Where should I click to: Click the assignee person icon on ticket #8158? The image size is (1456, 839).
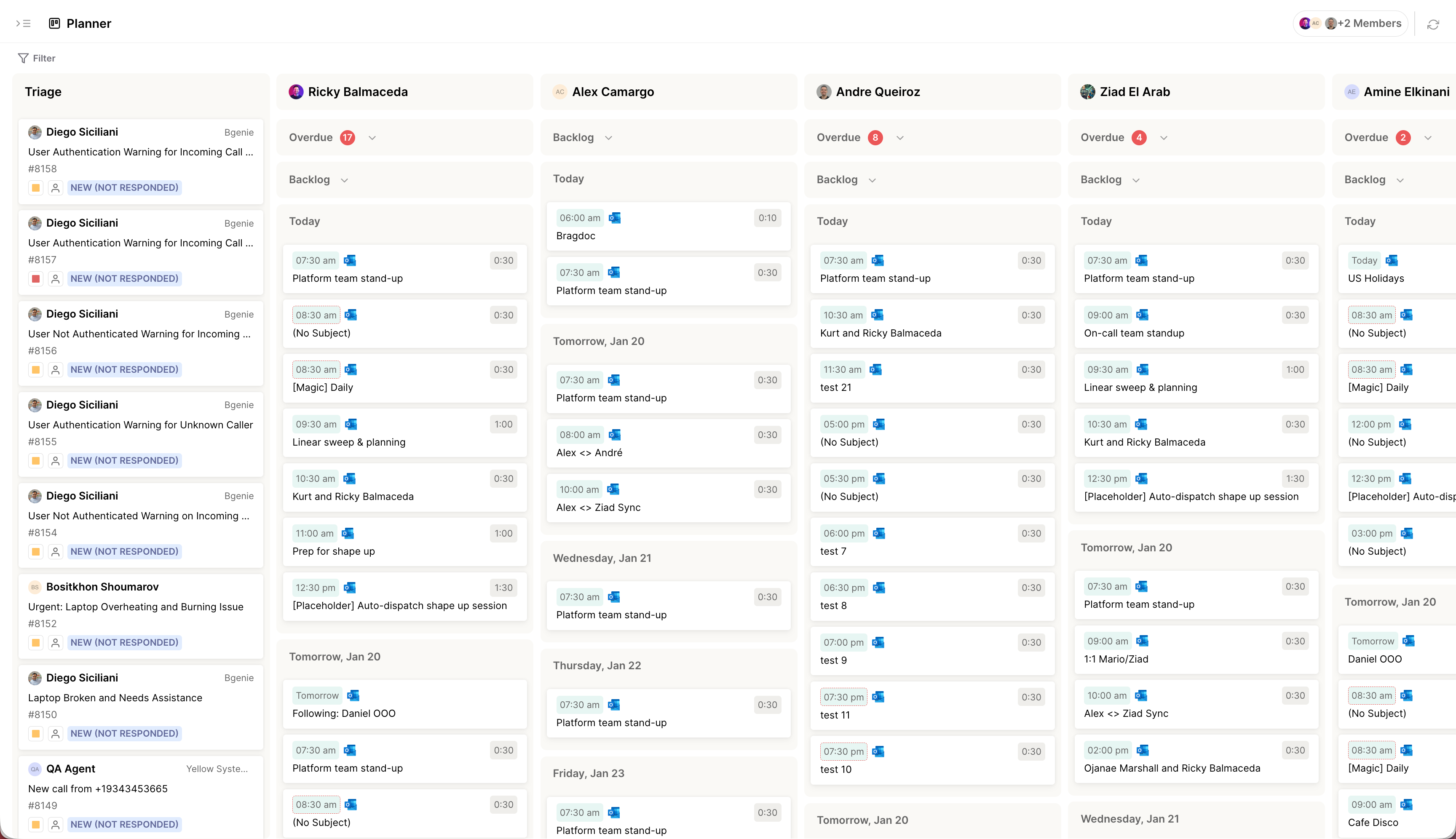tap(55, 188)
